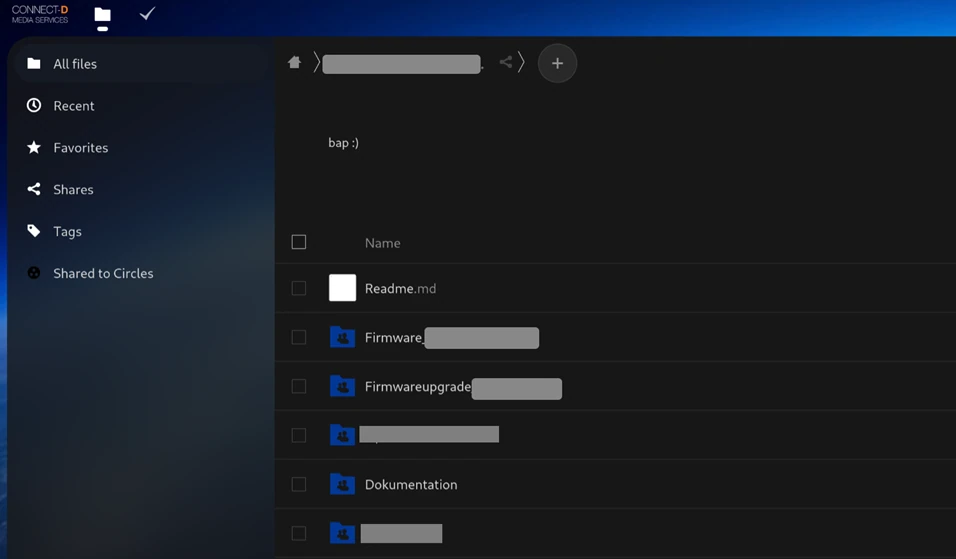The width and height of the screenshot is (956, 559).
Task: Click the 'bap :)' folder description text
Action: (x=343, y=143)
